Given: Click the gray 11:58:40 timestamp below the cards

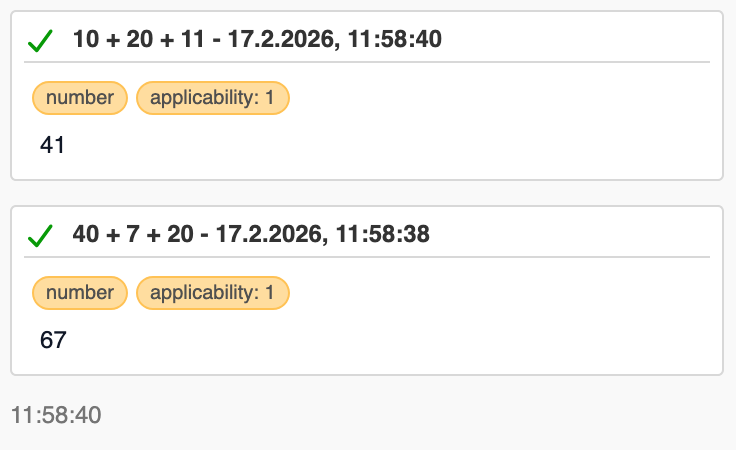Looking at the screenshot, I should (56, 415).
